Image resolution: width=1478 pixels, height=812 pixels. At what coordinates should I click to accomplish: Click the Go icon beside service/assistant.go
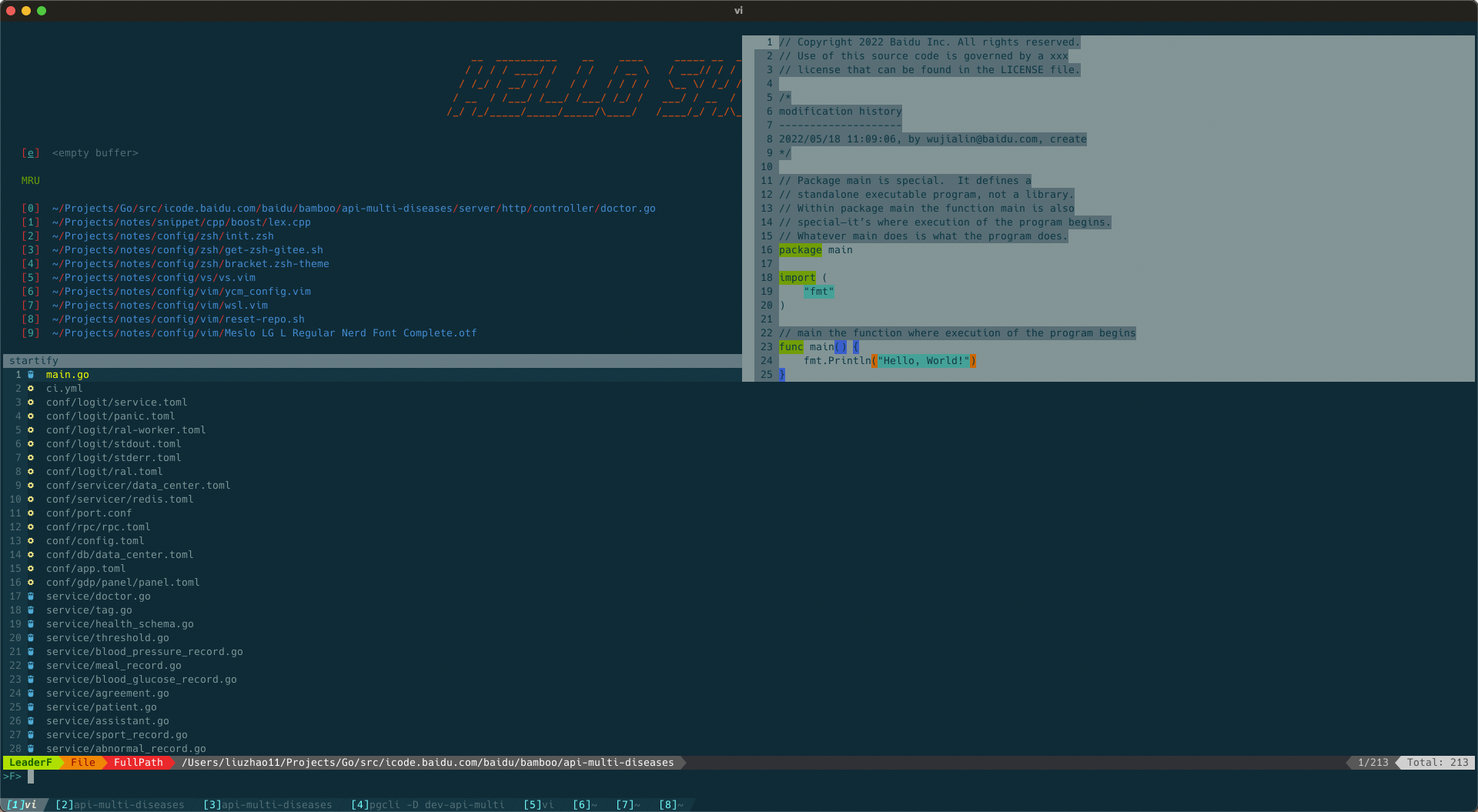pos(30,721)
